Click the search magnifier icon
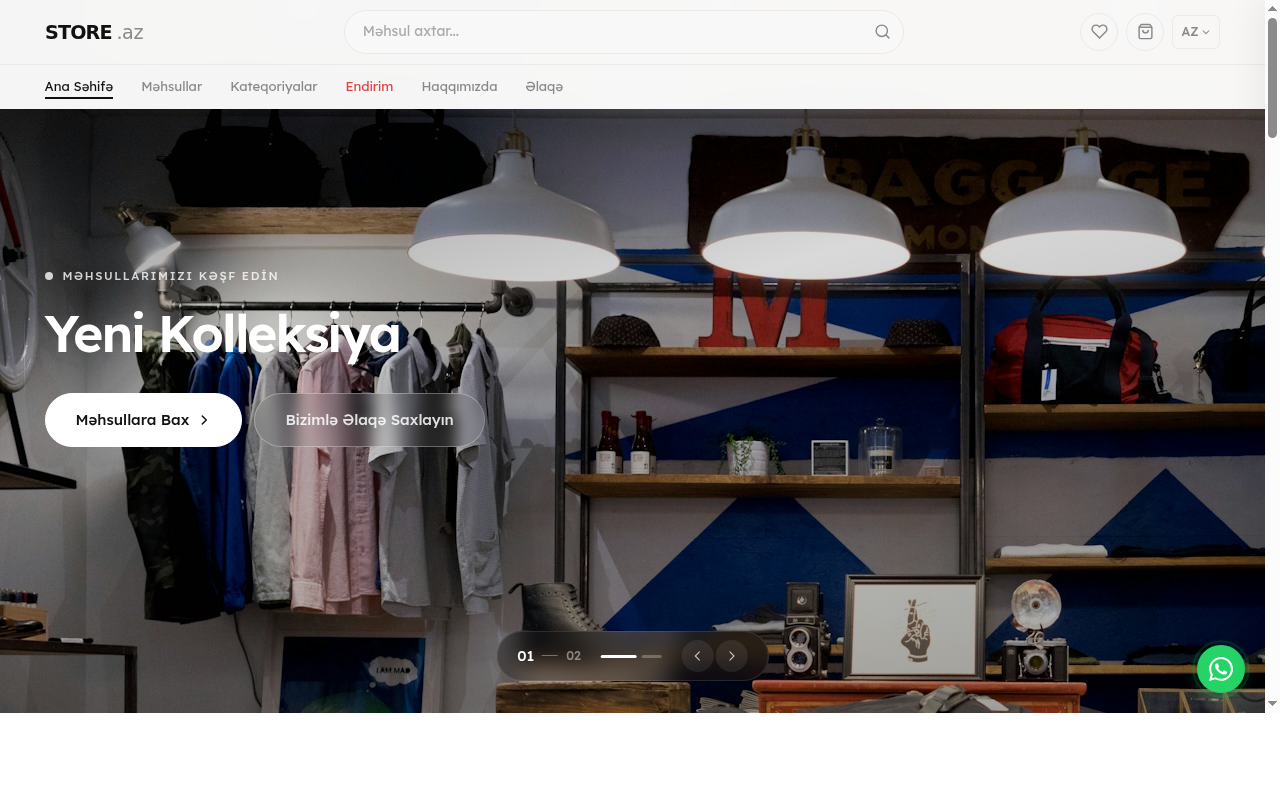This screenshot has width=1280, height=800. click(x=882, y=32)
